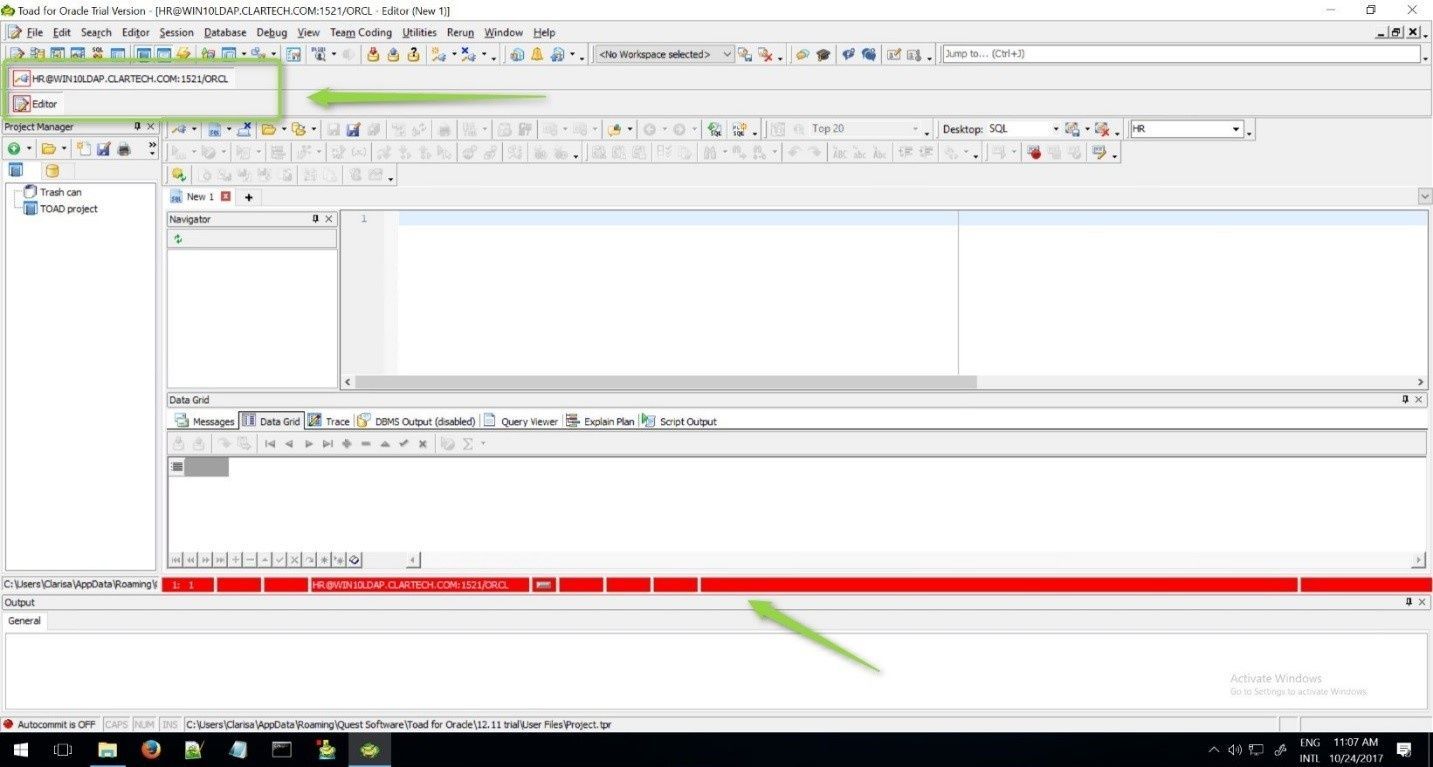The image size is (1433, 767).
Task: Open the Team Coding menu
Action: tap(361, 33)
